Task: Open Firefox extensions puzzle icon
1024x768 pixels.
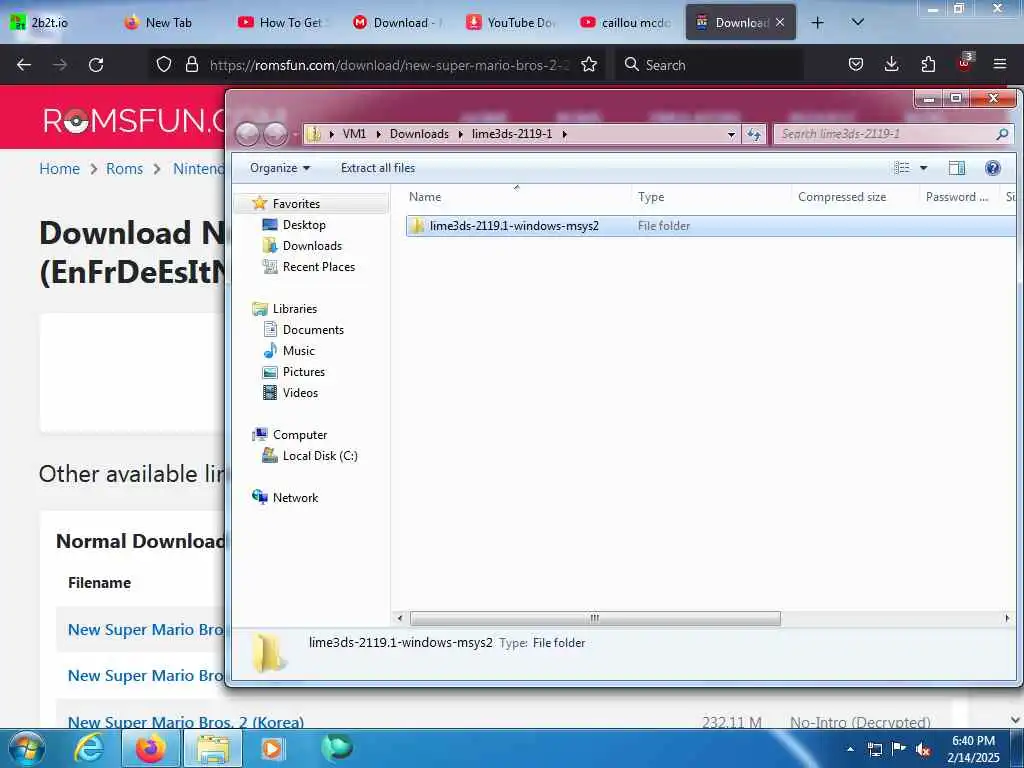Action: point(928,65)
